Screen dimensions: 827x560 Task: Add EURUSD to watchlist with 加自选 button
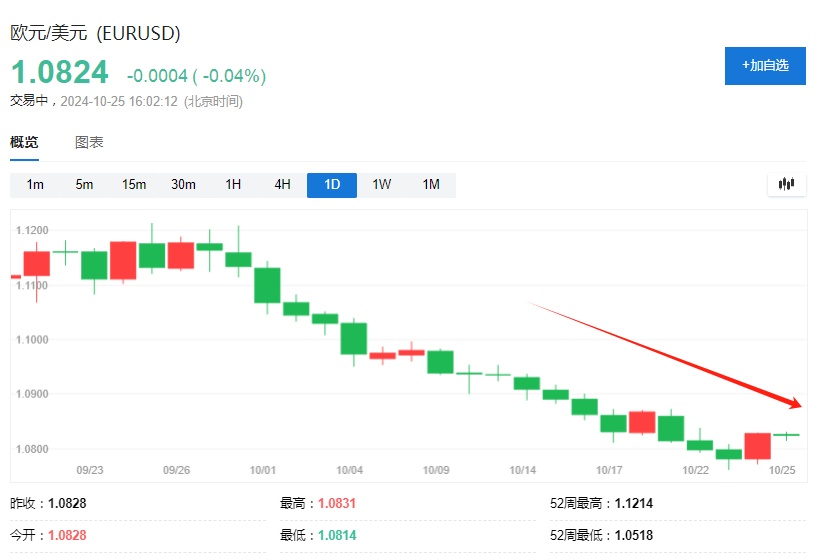(765, 65)
